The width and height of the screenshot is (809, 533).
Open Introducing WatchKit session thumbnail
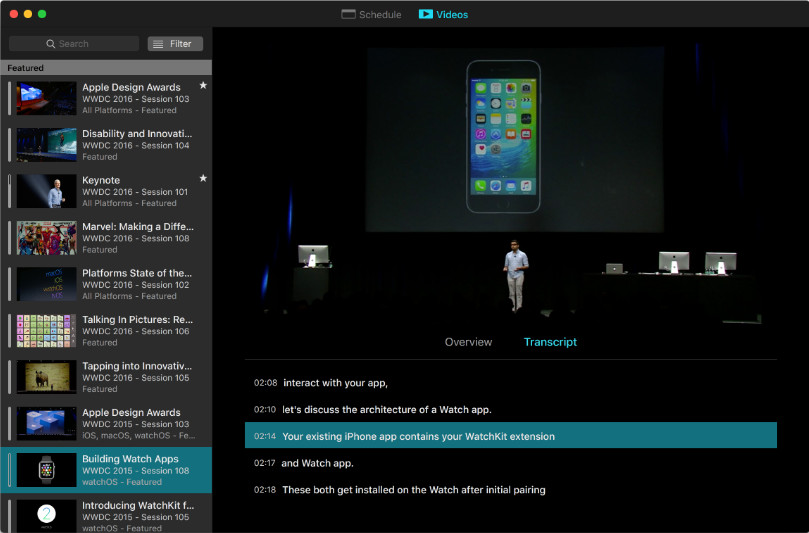click(46, 516)
